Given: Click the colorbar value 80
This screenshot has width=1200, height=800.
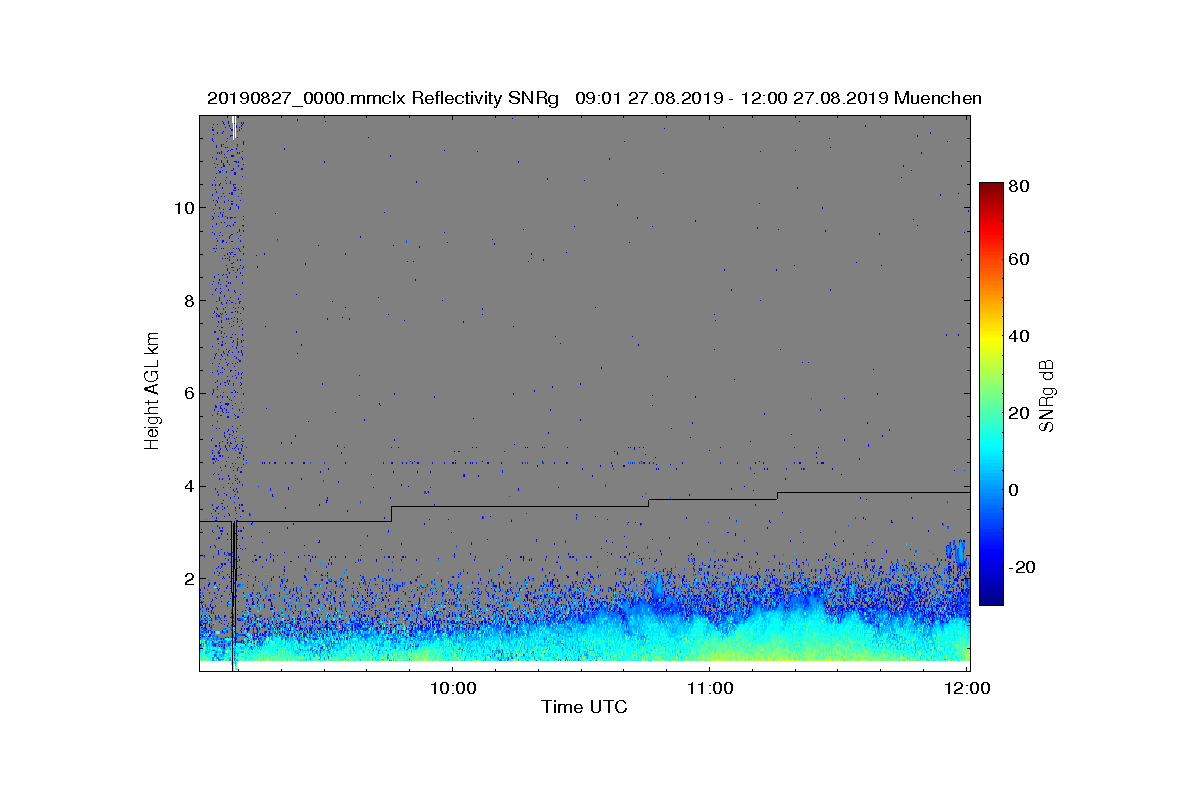Looking at the screenshot, I should [1020, 185].
